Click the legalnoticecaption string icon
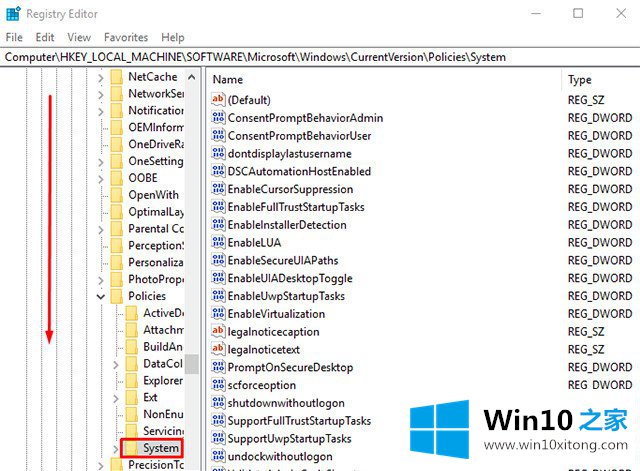The width and height of the screenshot is (640, 471). tap(218, 331)
